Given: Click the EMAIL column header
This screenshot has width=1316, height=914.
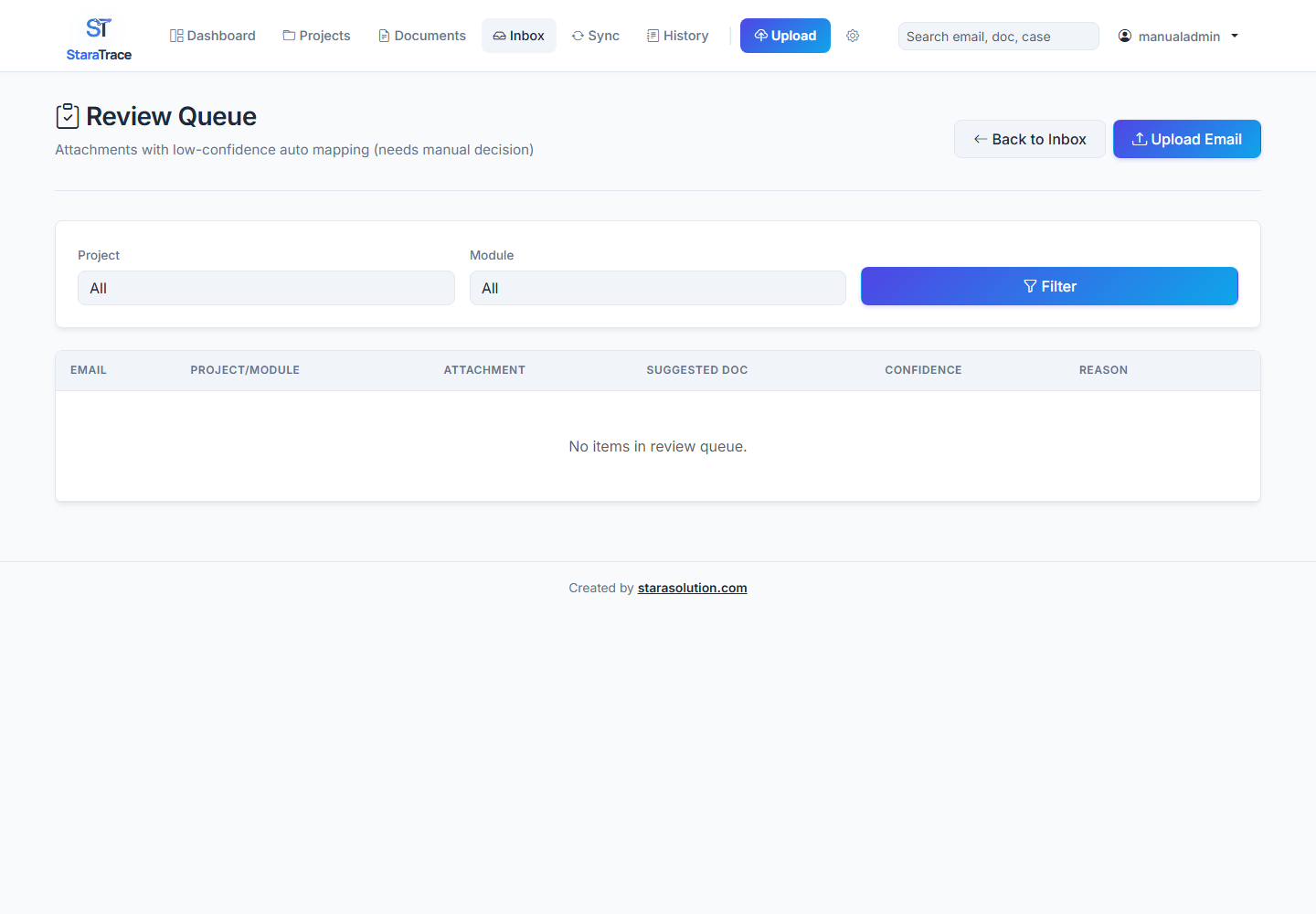Looking at the screenshot, I should pyautogui.click(x=89, y=370).
